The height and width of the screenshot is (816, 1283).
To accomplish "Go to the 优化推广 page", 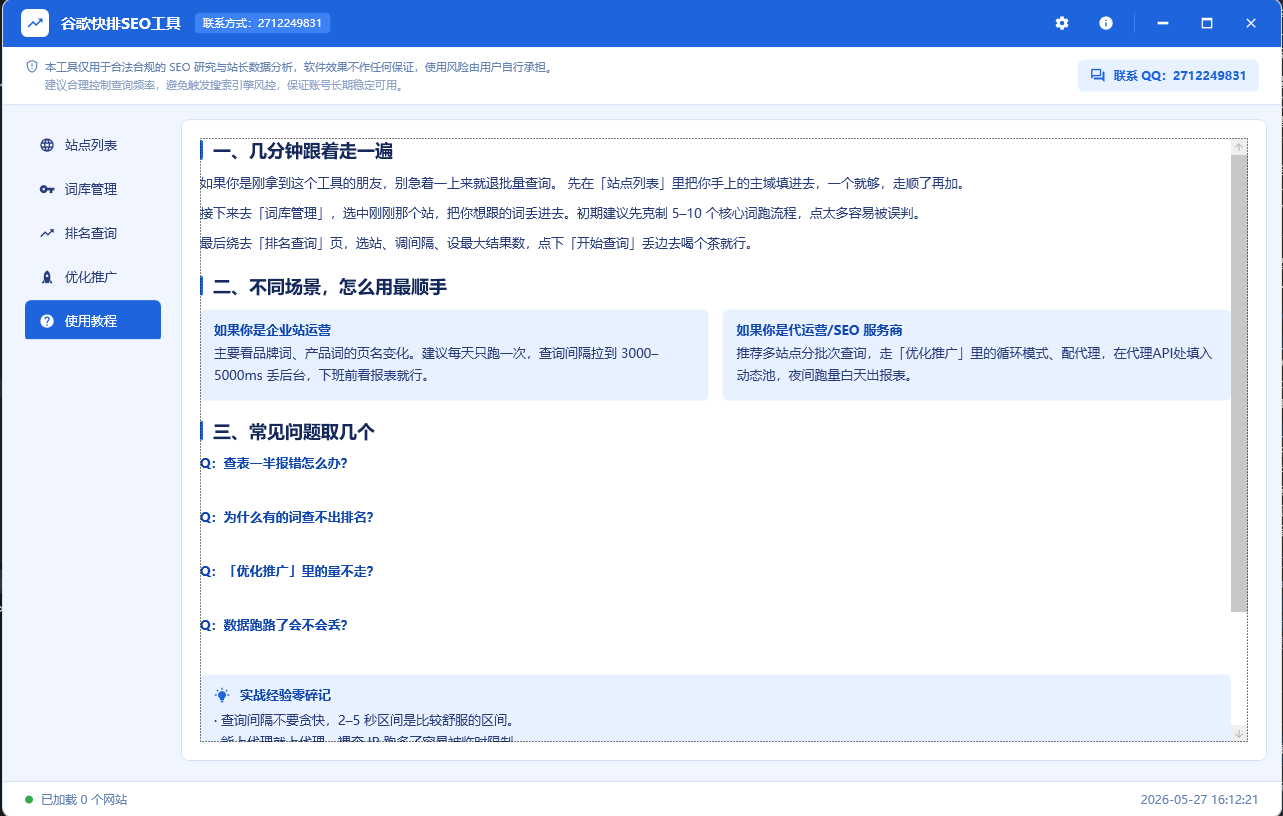I will click(x=93, y=277).
